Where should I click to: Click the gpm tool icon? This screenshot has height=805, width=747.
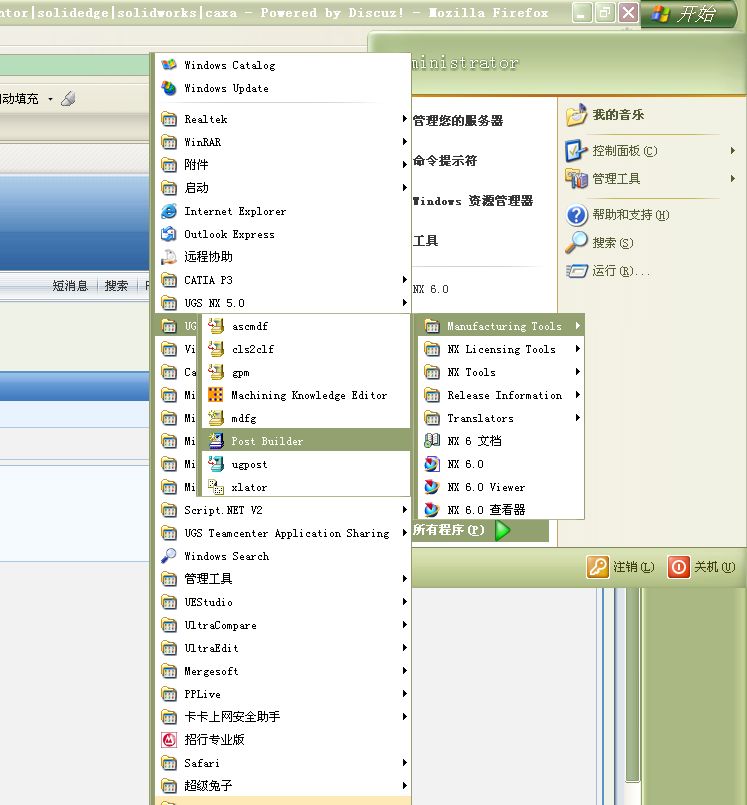(x=216, y=372)
